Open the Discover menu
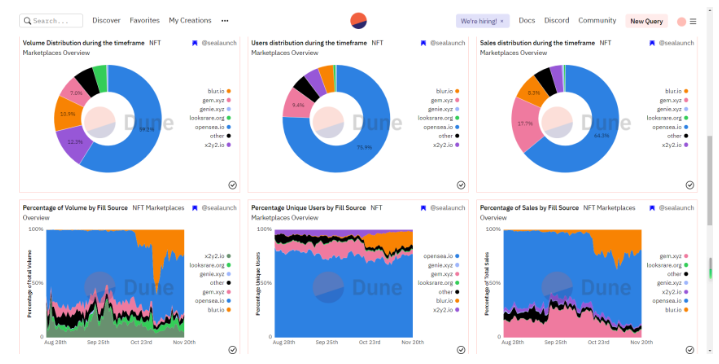Screen dimensions: 719x364 [x=106, y=21]
